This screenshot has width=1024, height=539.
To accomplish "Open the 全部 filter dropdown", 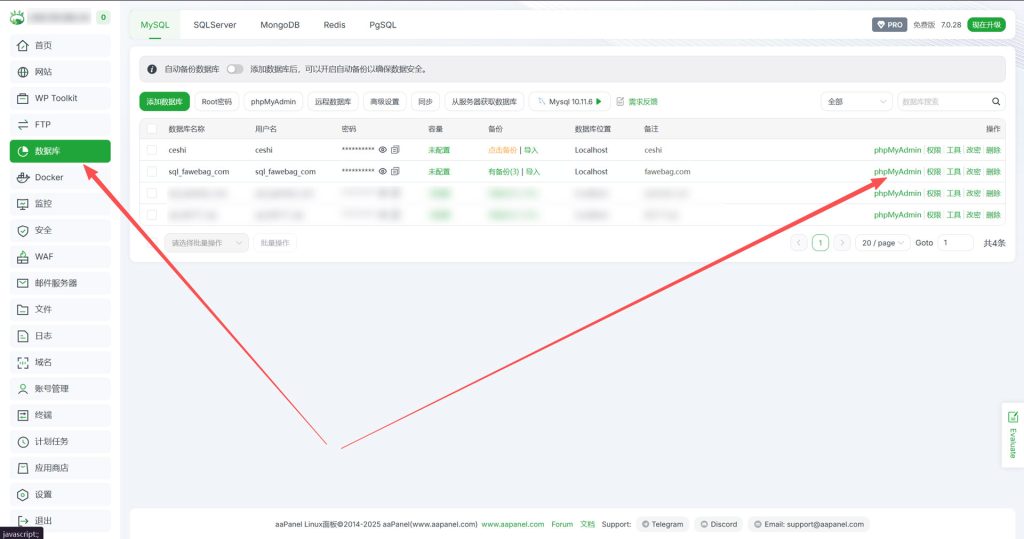I will pyautogui.click(x=855, y=102).
